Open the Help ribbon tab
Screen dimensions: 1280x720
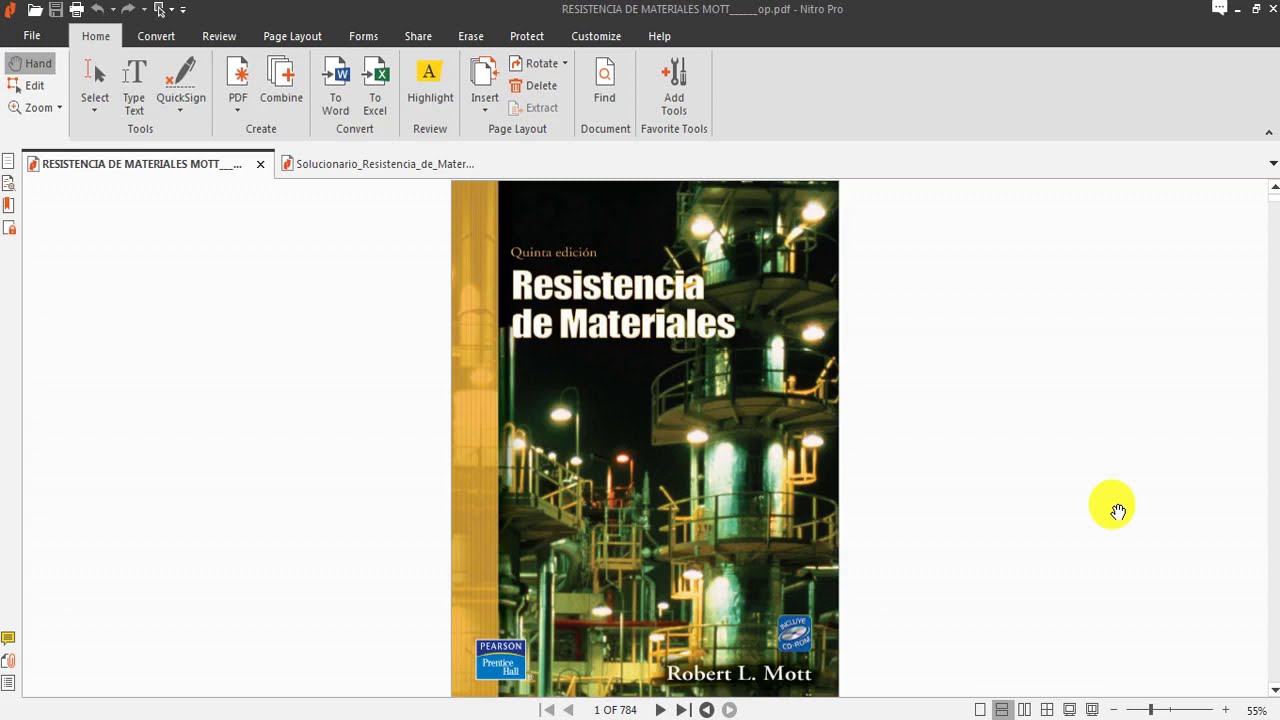(659, 36)
